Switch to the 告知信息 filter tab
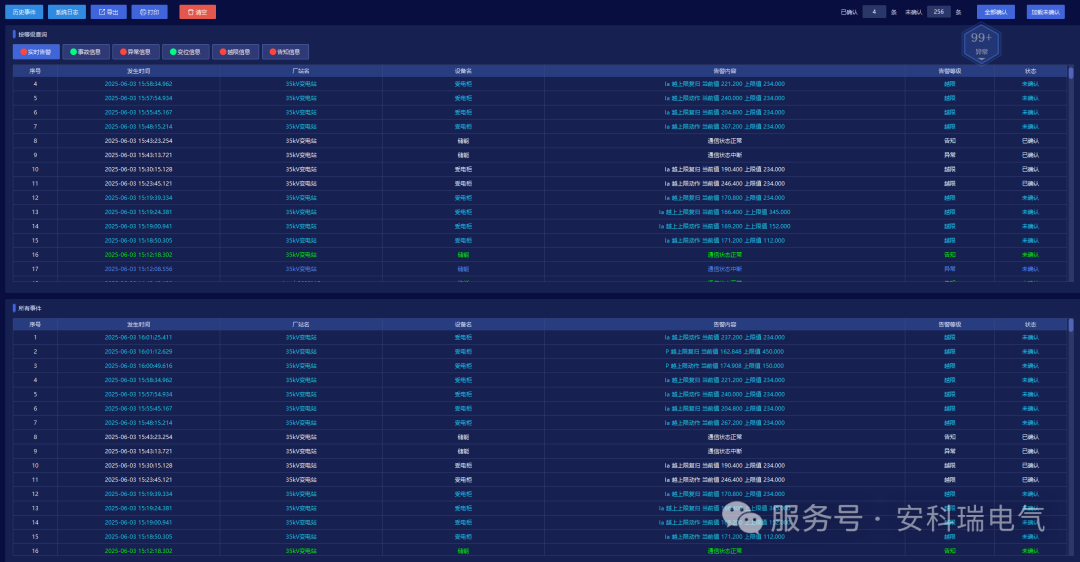Viewport: 1080px width, 562px height. (x=285, y=51)
